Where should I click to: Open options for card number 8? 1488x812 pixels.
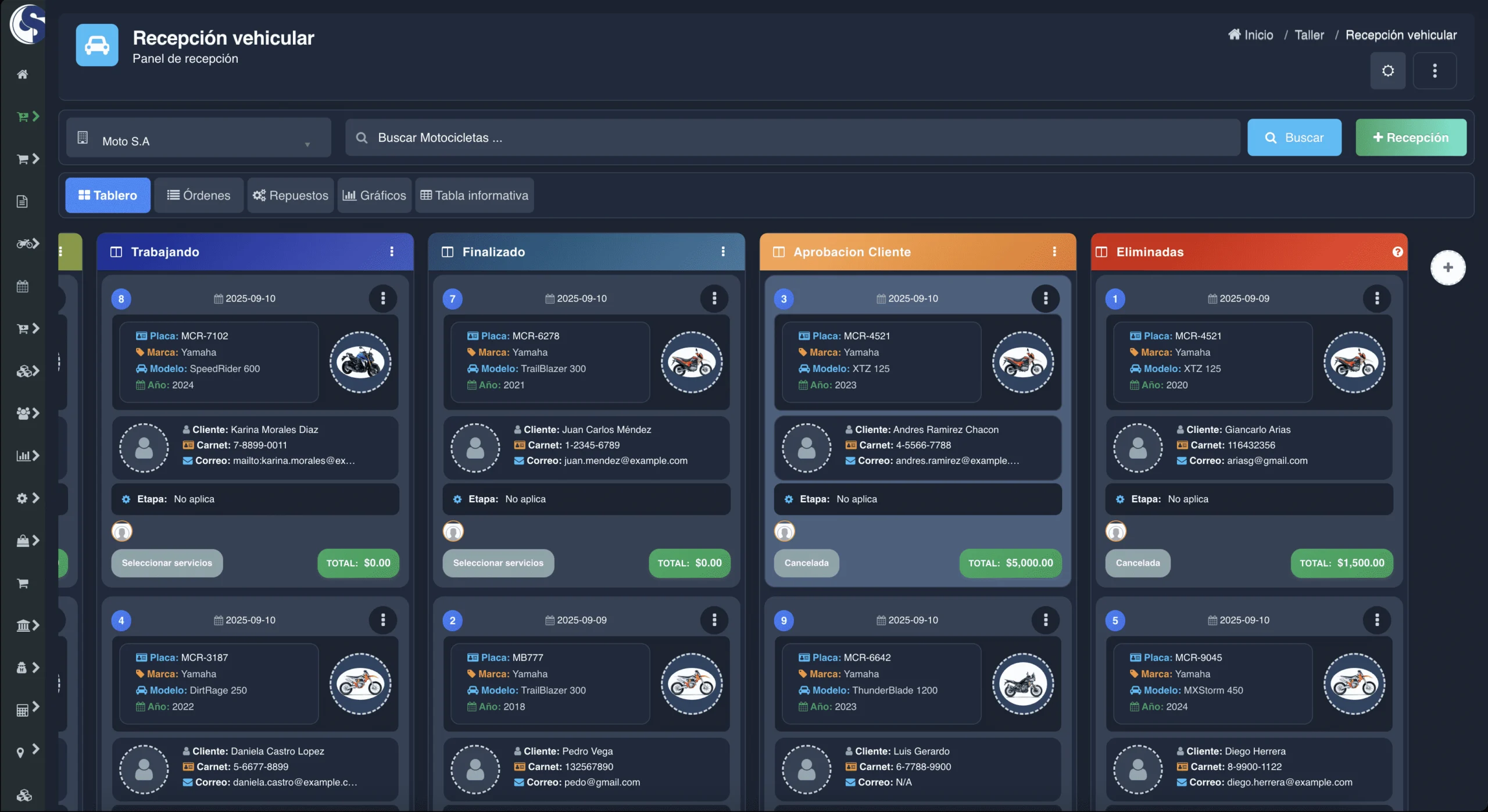click(x=382, y=298)
